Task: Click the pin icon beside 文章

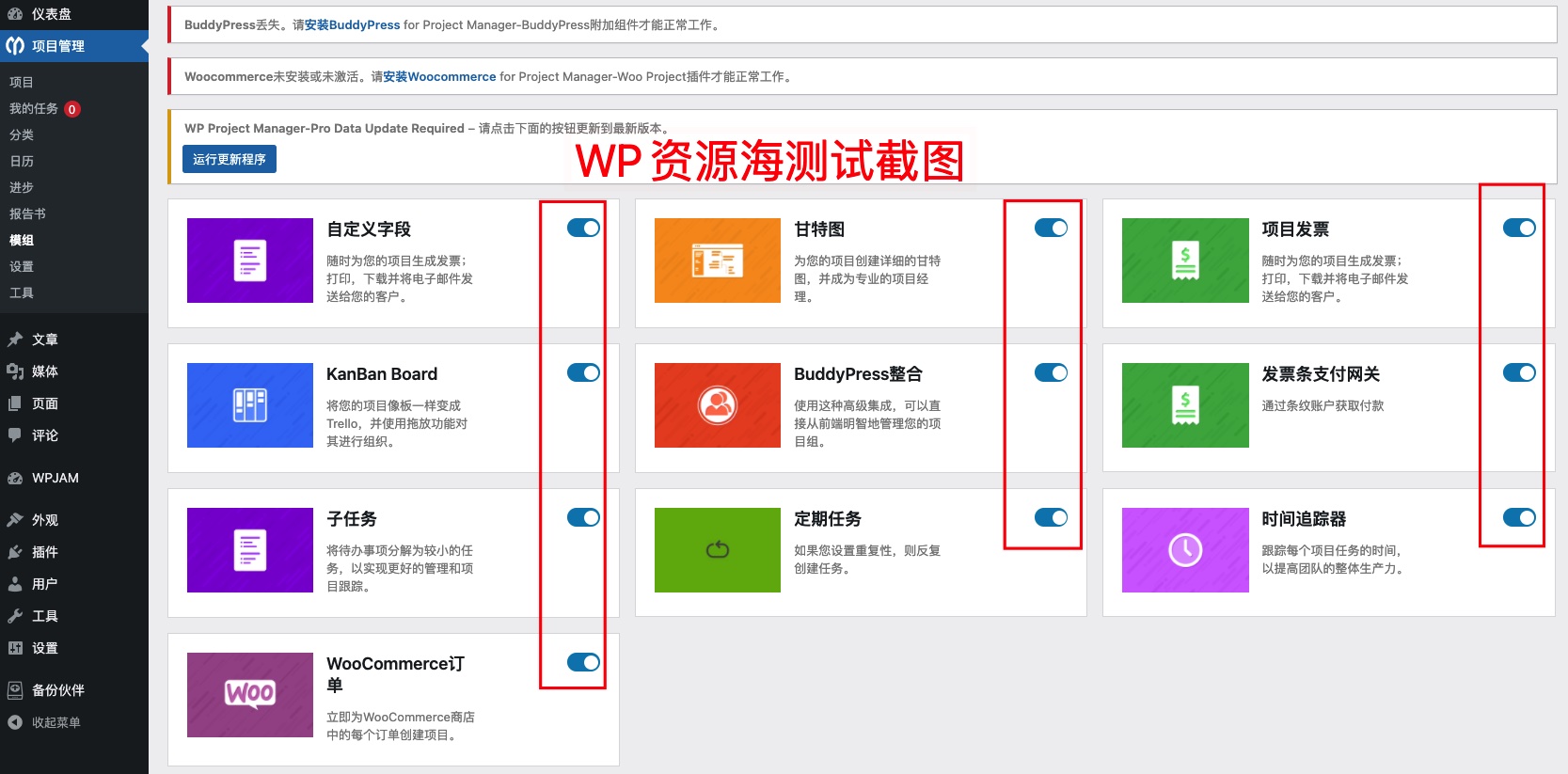Action: tap(15, 340)
